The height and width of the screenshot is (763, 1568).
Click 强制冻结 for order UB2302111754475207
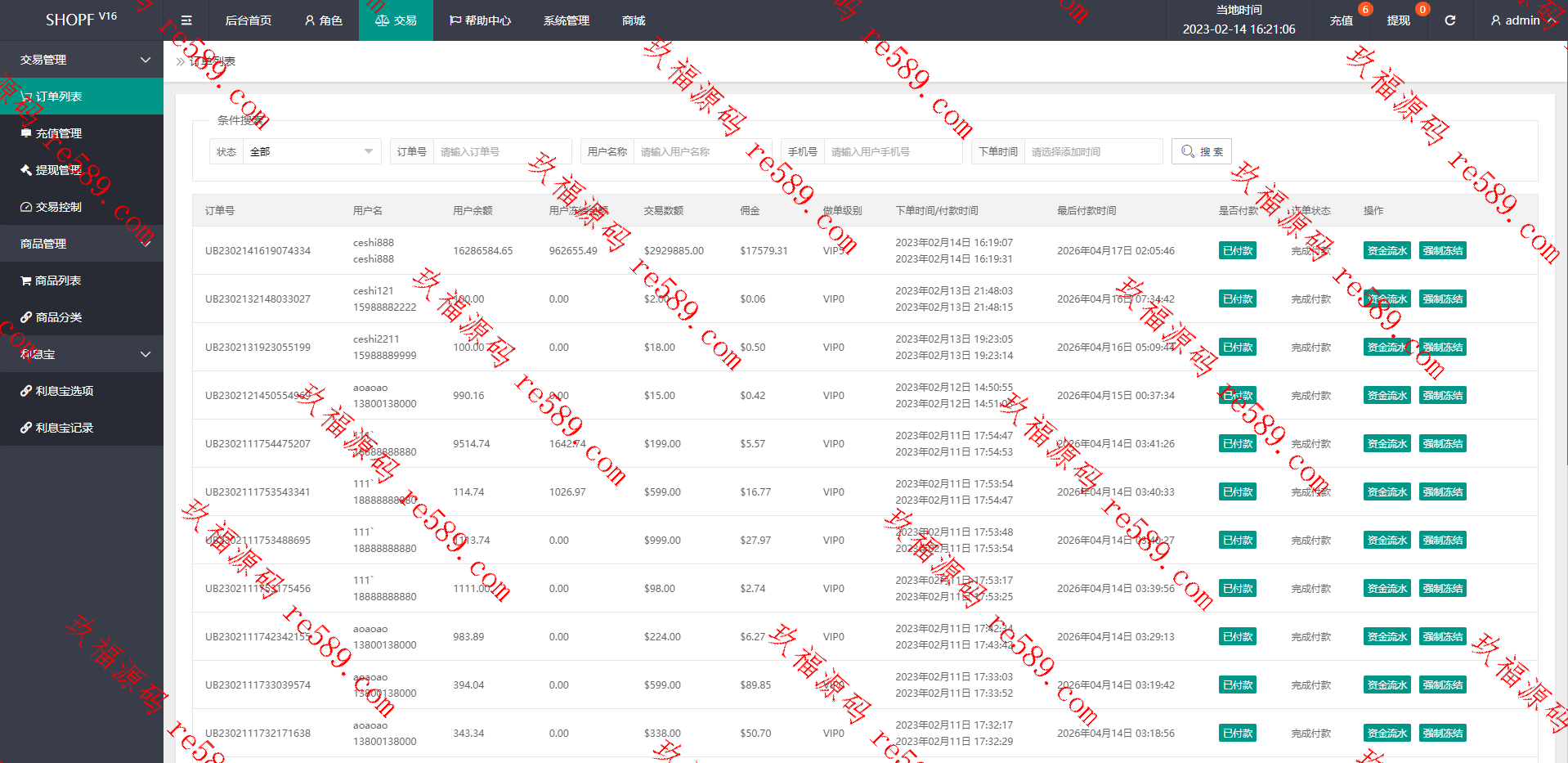coord(1443,444)
